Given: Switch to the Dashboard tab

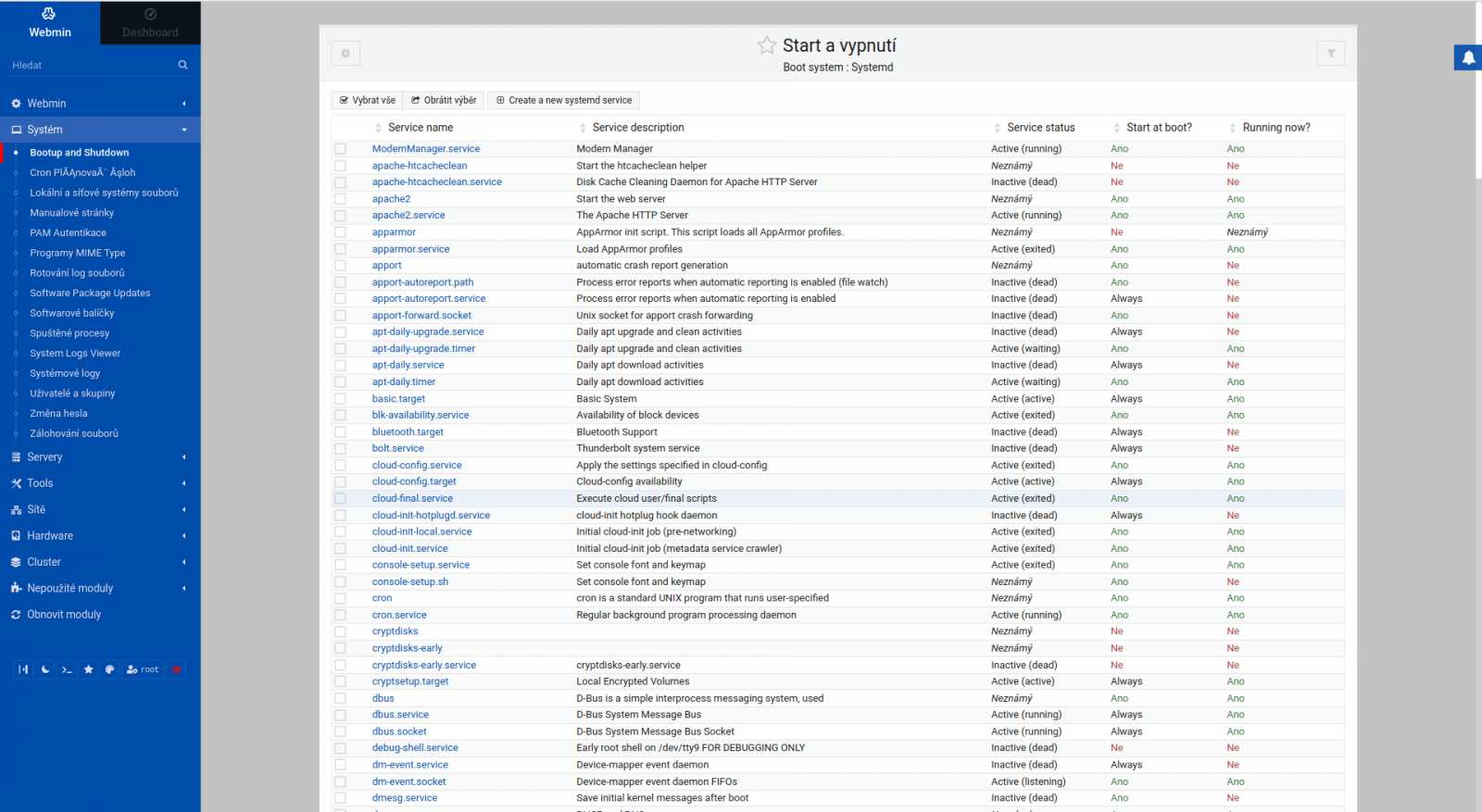Looking at the screenshot, I should [150, 23].
